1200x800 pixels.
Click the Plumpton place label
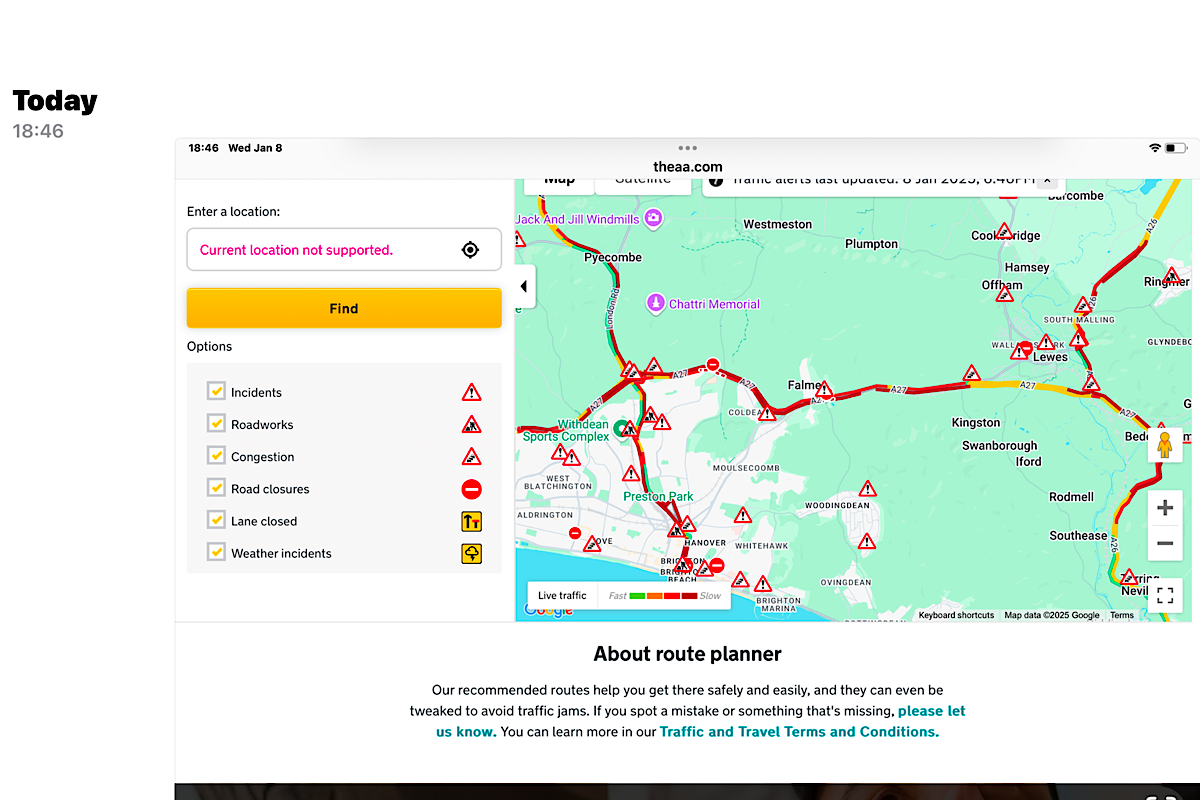[x=871, y=244]
